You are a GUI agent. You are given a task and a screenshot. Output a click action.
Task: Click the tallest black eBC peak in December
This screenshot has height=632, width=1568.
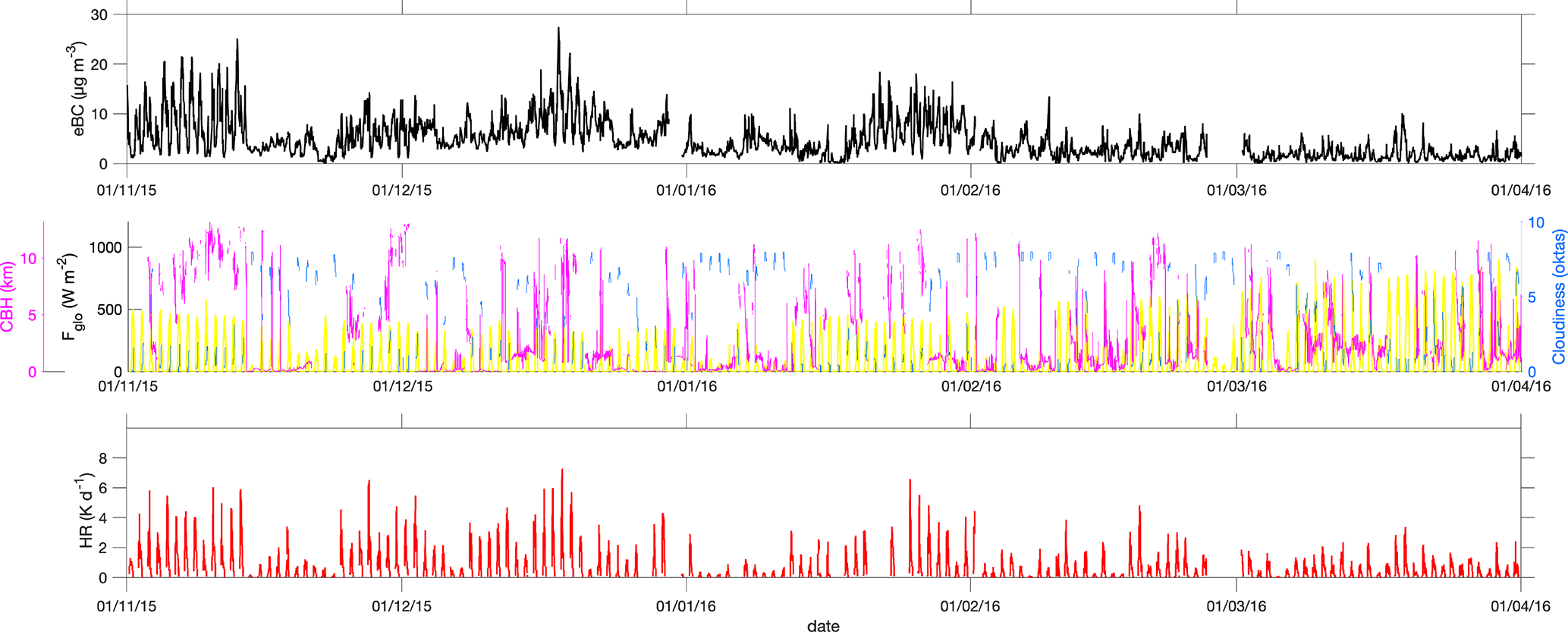558,29
